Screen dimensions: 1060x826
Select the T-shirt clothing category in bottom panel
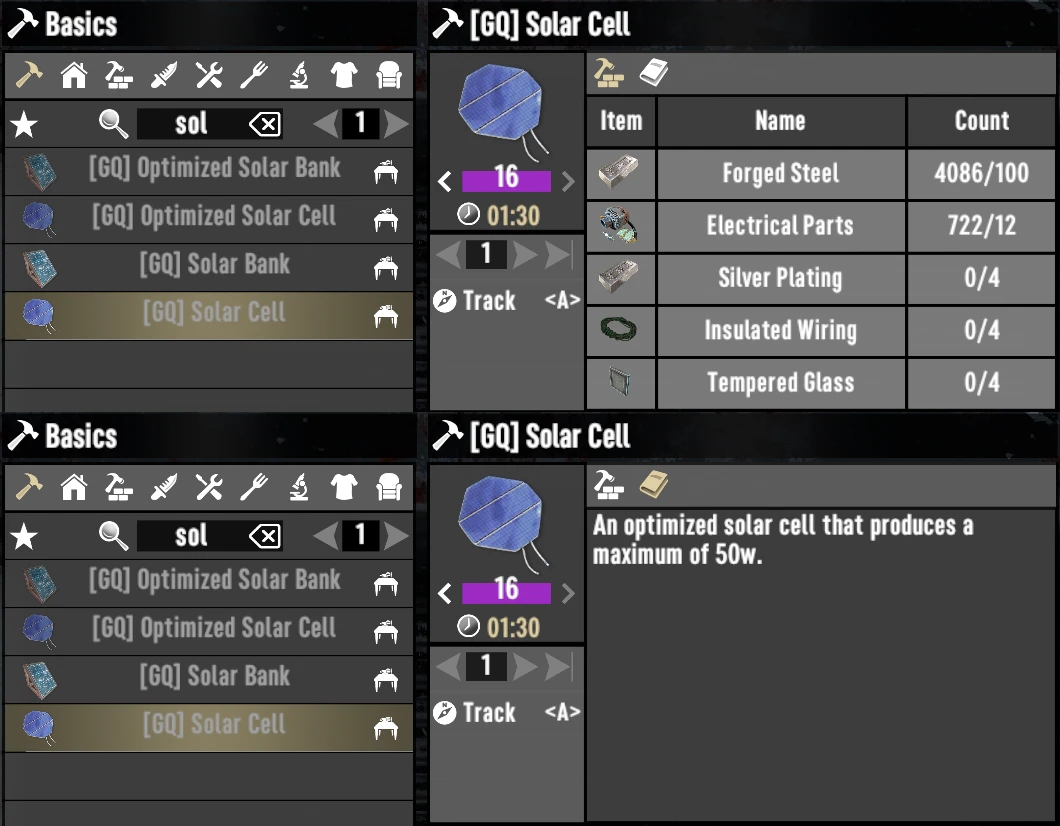tap(343, 487)
